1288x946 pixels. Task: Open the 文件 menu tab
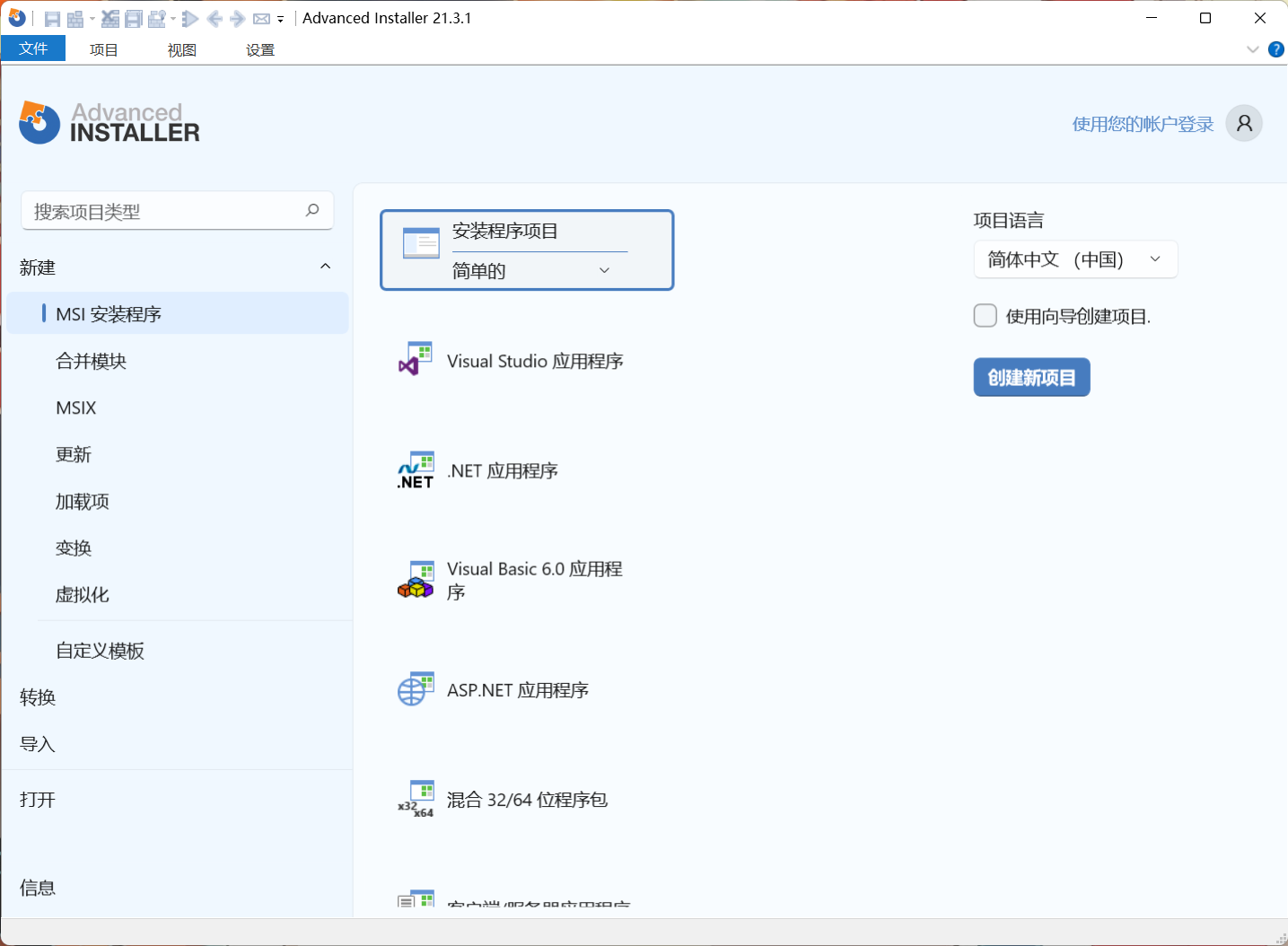[x=33, y=48]
